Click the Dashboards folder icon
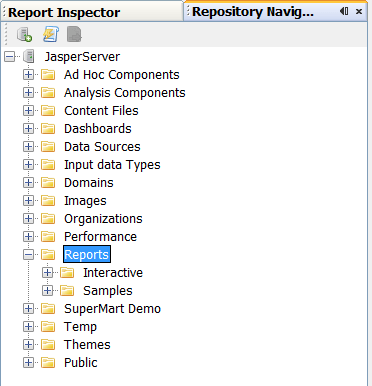The height and width of the screenshot is (386, 372). 48,129
